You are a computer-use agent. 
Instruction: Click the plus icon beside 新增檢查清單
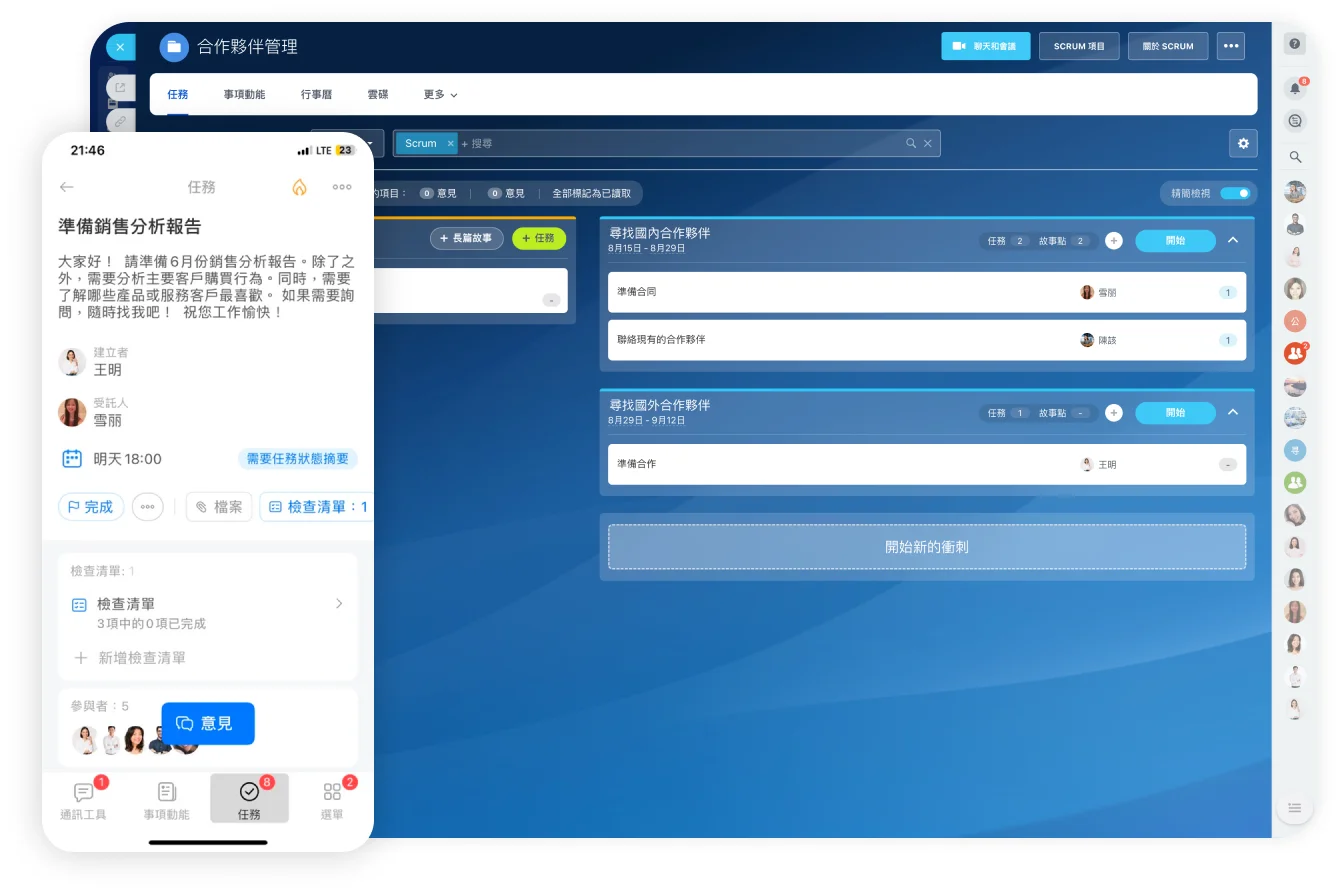coord(81,658)
